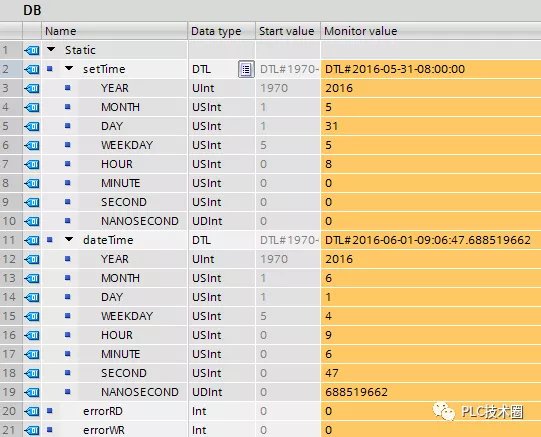Select the setTime monitor value cell
Image resolution: width=541 pixels, height=437 pixels.
click(431, 69)
